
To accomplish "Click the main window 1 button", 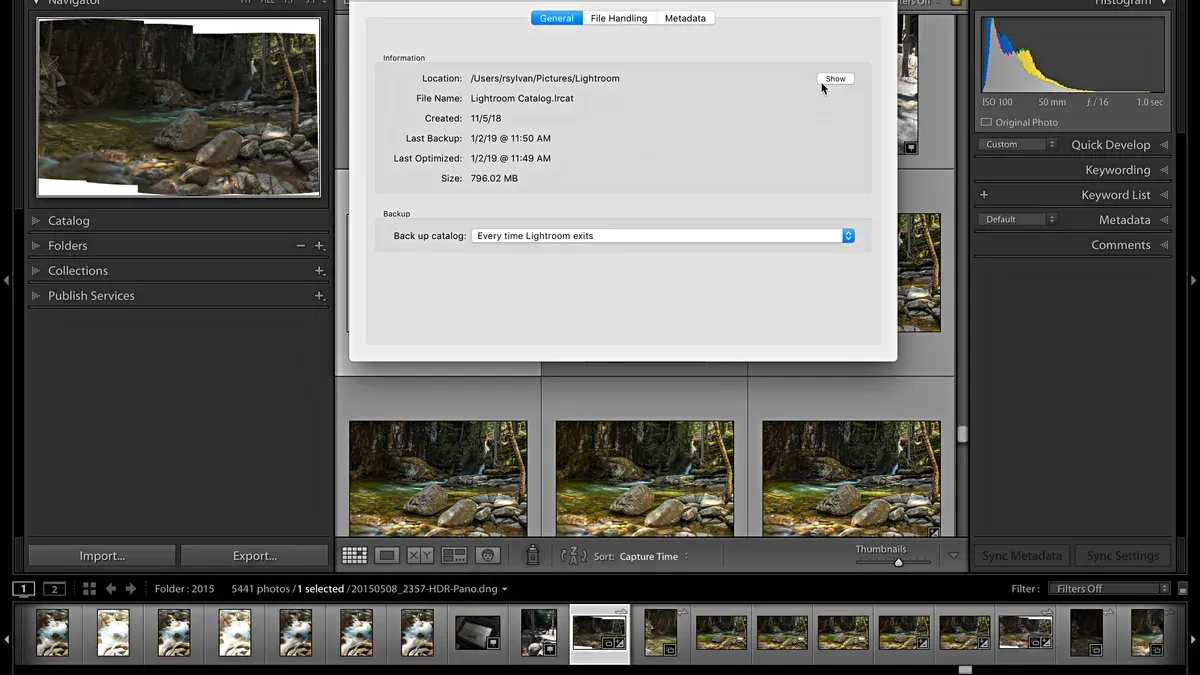I will tap(24, 589).
